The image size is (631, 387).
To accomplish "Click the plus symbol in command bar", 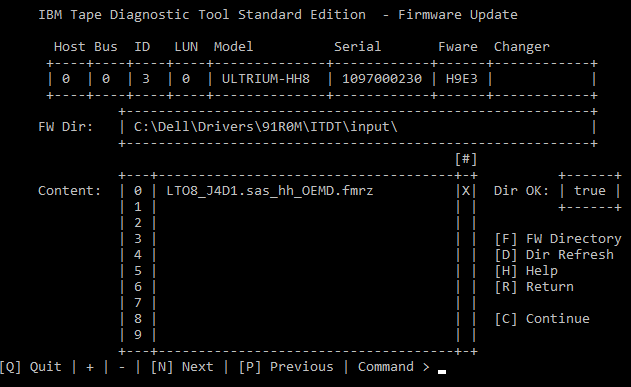I will coord(90,367).
